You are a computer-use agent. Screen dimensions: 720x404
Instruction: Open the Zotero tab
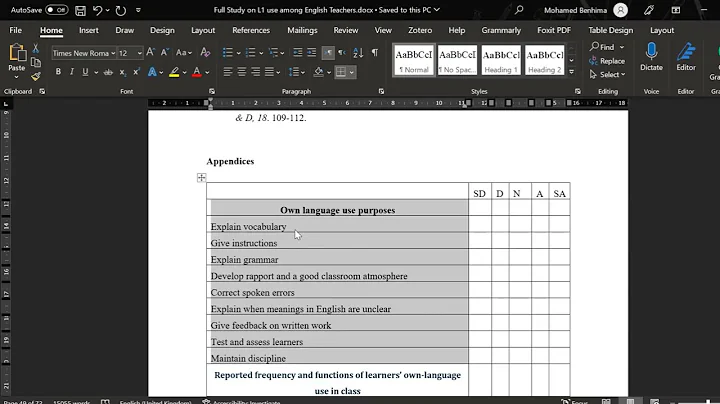pos(420,30)
